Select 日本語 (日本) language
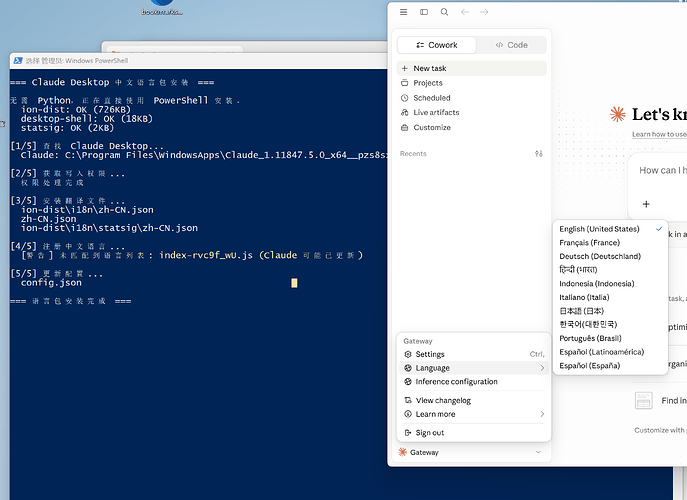 (610, 311)
